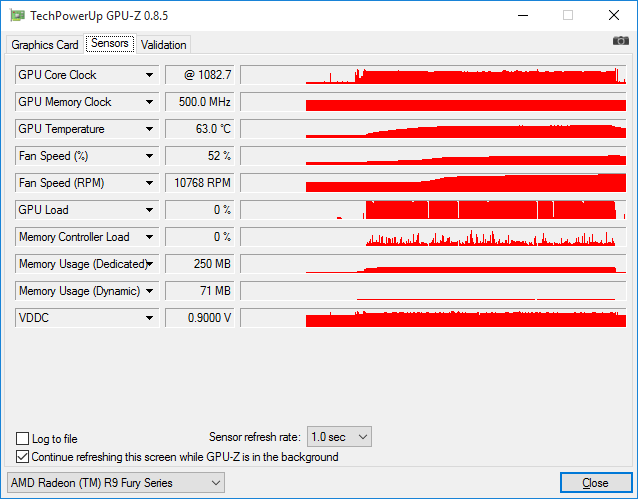Click the GPU Load history graph
Screen dimensions: 638x499
433,210
